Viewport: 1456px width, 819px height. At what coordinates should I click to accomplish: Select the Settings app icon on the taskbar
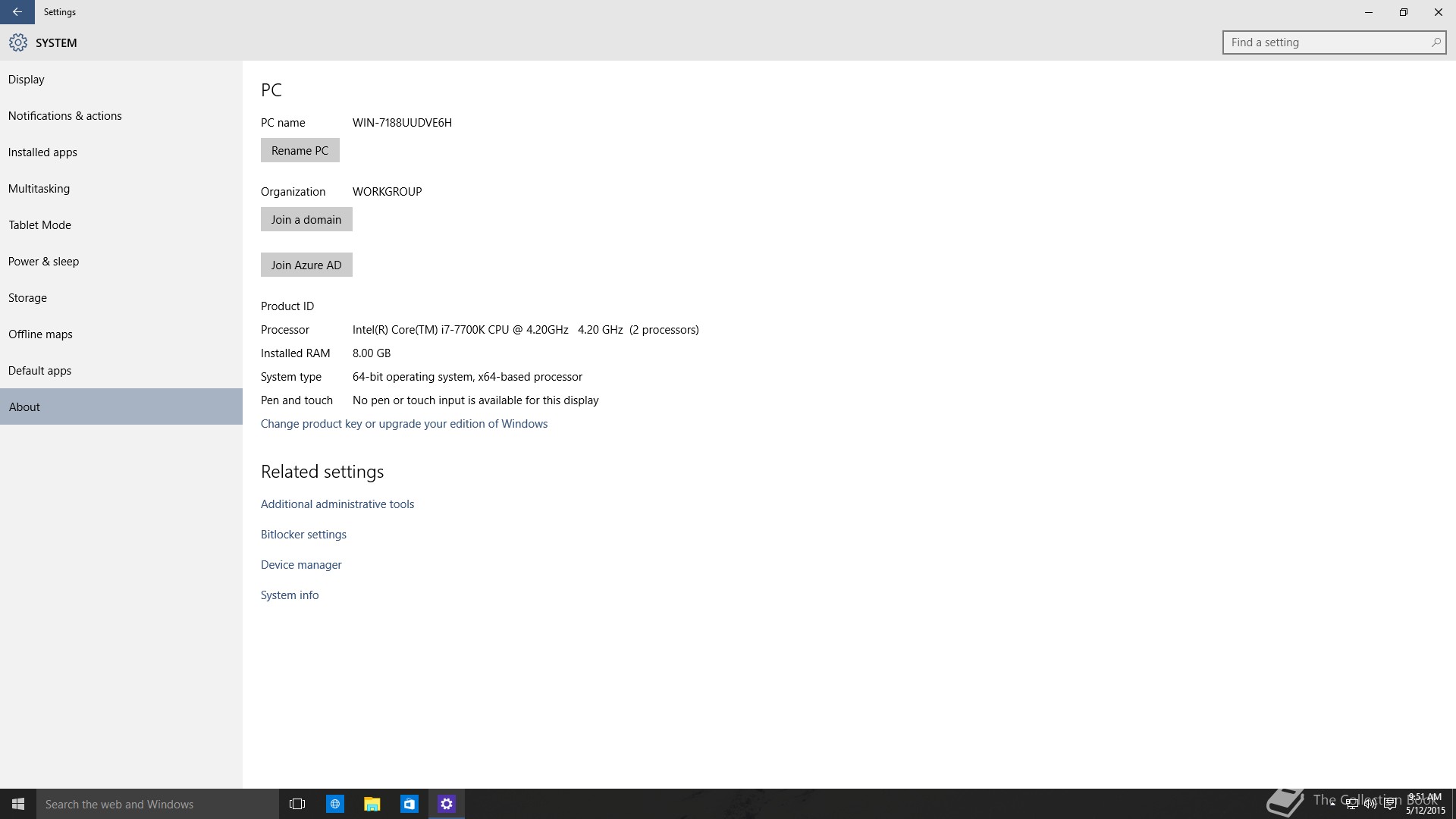click(x=446, y=804)
